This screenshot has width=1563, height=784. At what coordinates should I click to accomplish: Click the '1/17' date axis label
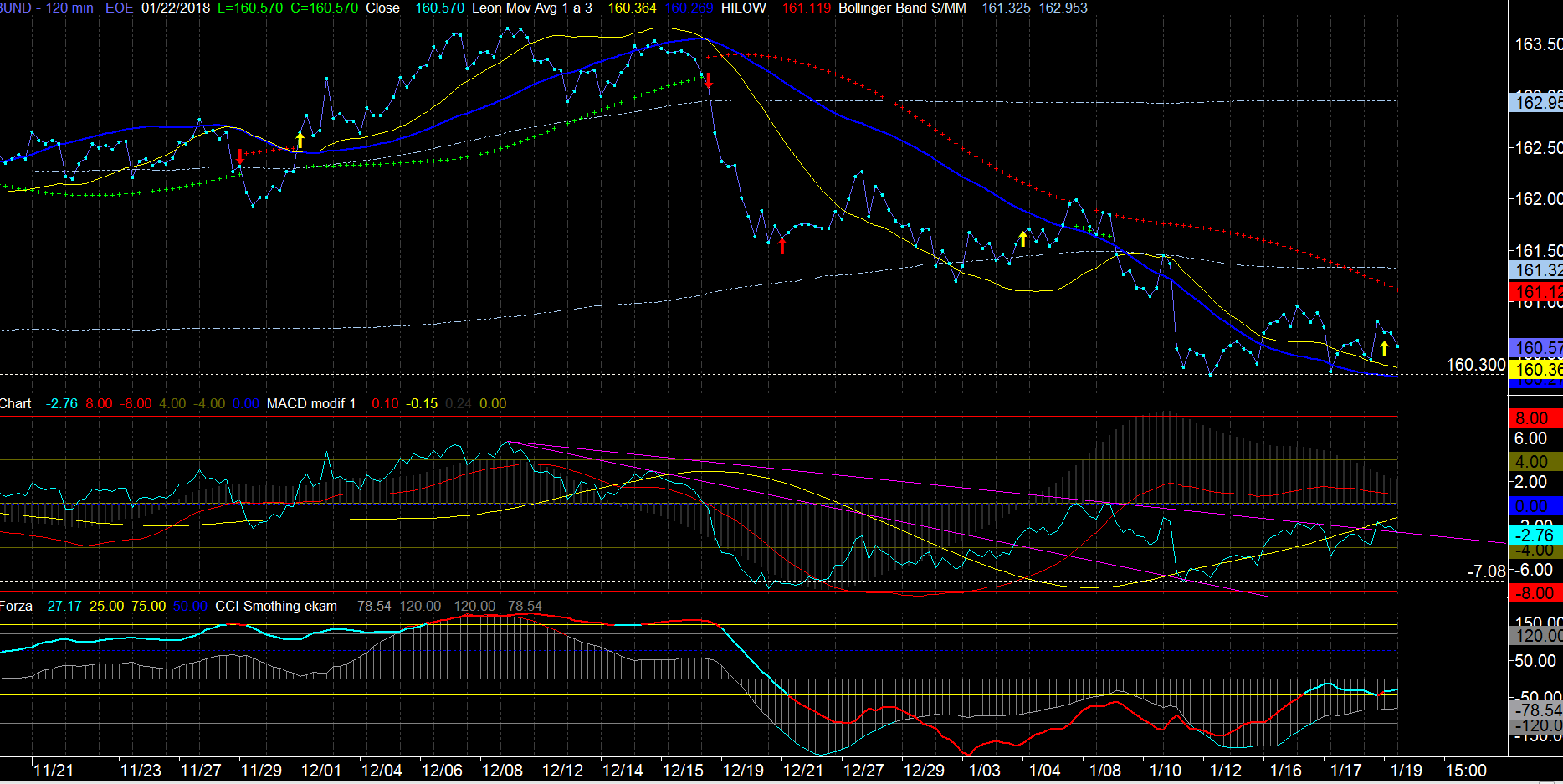1346,770
